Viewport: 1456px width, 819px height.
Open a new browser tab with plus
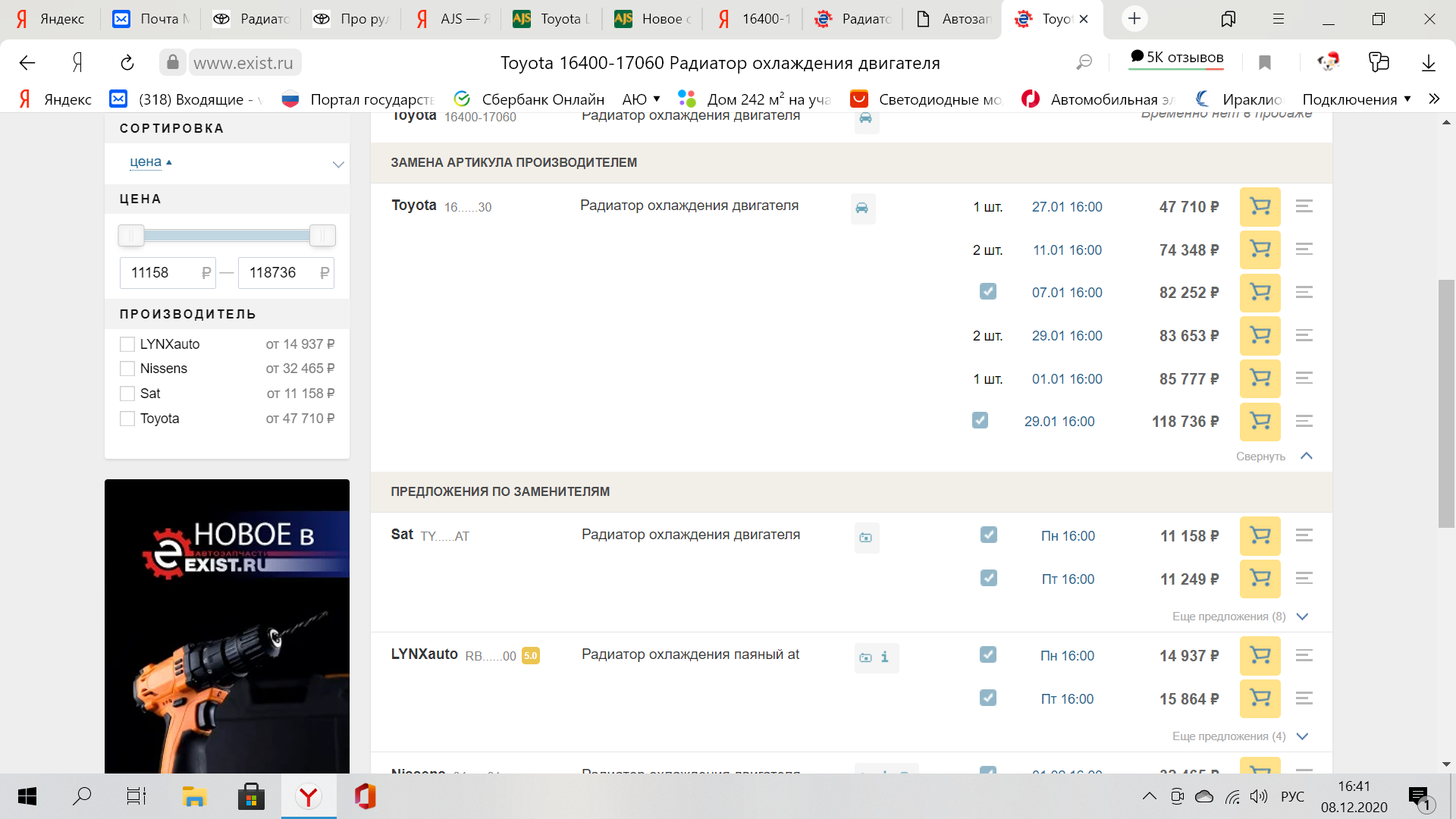point(1134,19)
